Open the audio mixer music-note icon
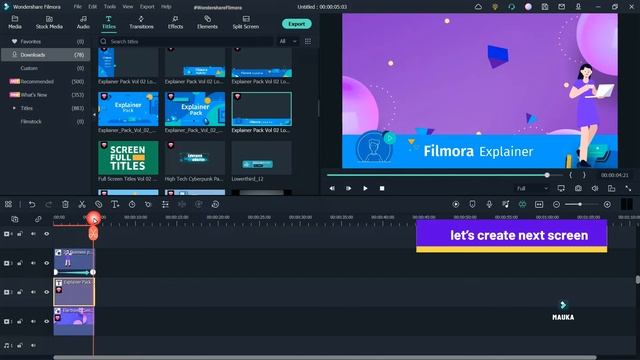Viewport: 640px width, 360px height. [x=506, y=204]
